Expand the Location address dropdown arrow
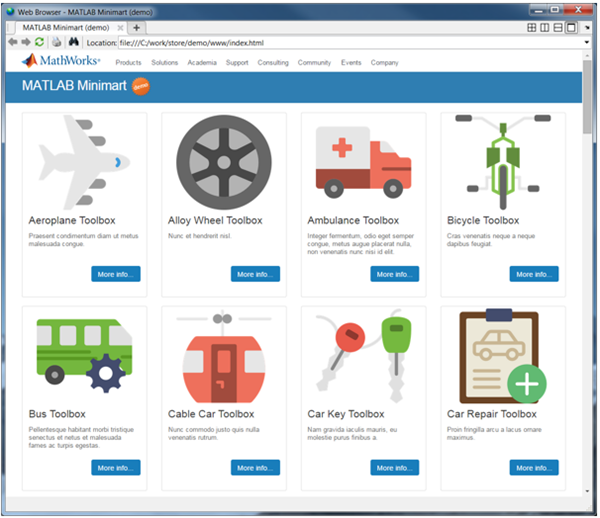The image size is (600, 518). 587,43
